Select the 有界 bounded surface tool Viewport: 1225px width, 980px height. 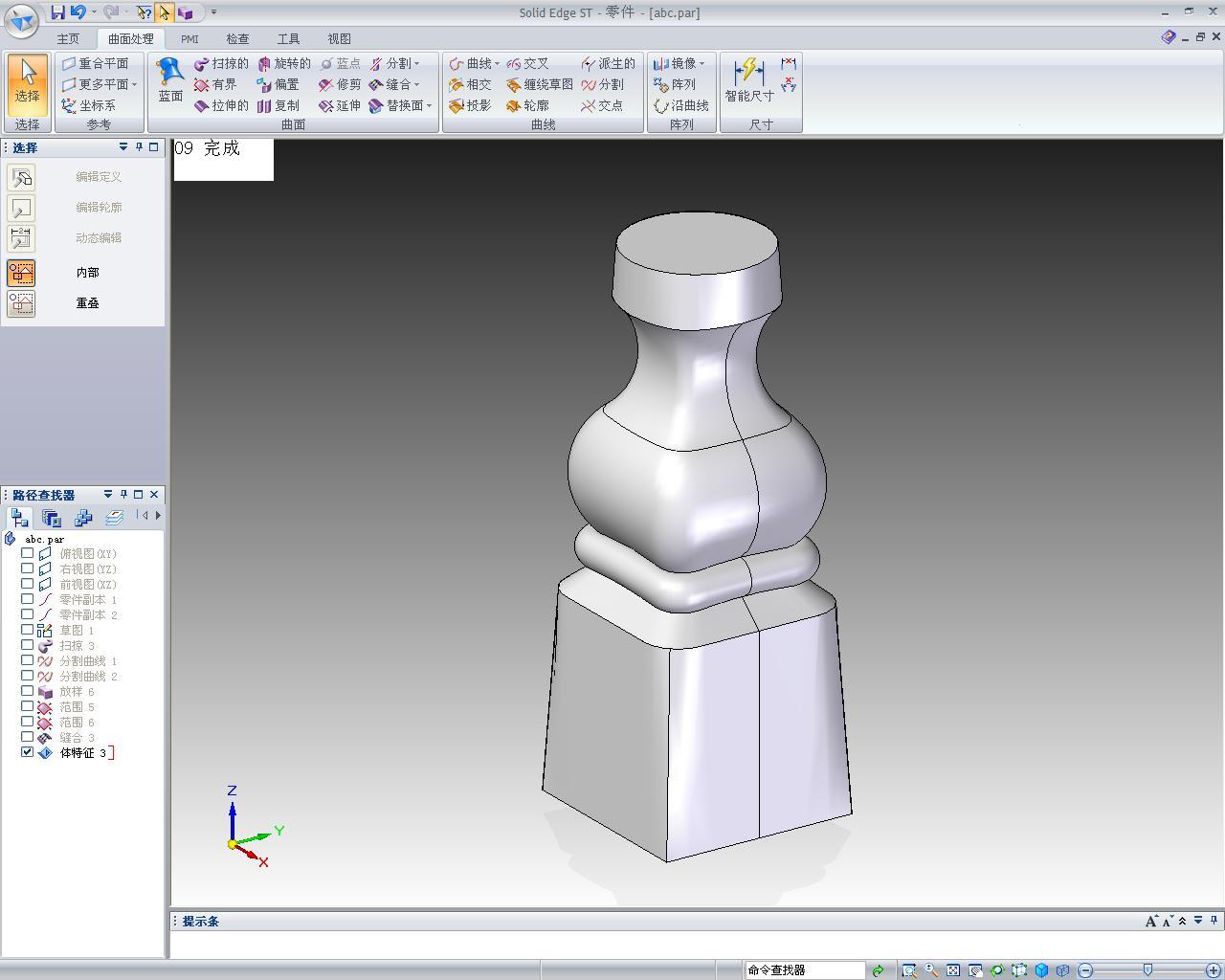click(x=215, y=84)
